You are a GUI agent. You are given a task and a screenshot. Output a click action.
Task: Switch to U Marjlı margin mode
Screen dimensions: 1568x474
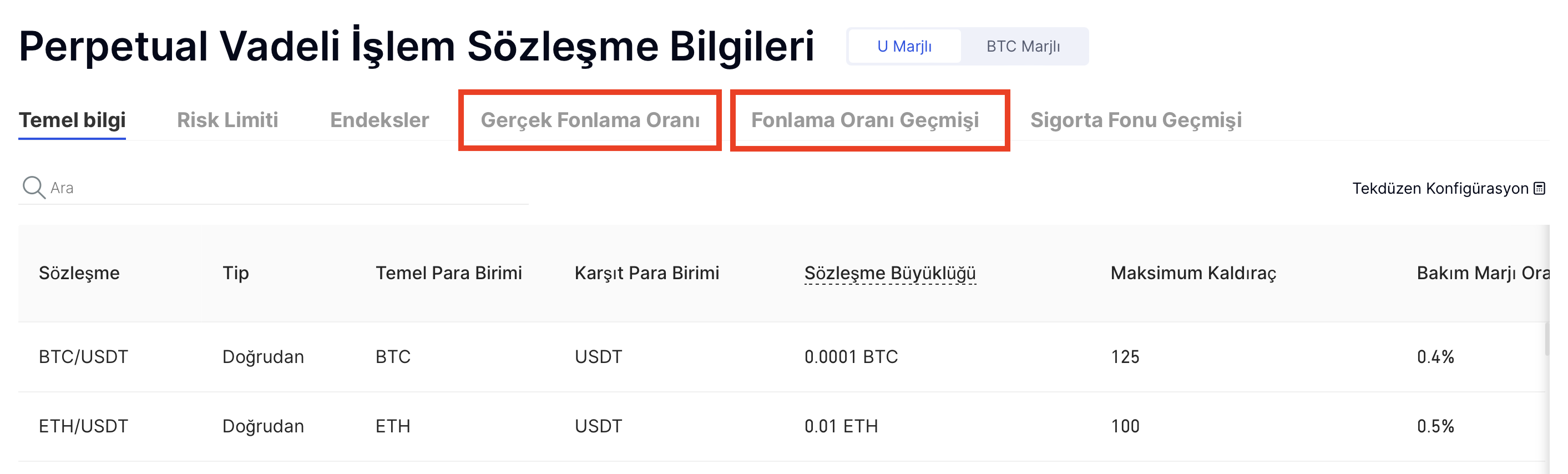point(904,46)
